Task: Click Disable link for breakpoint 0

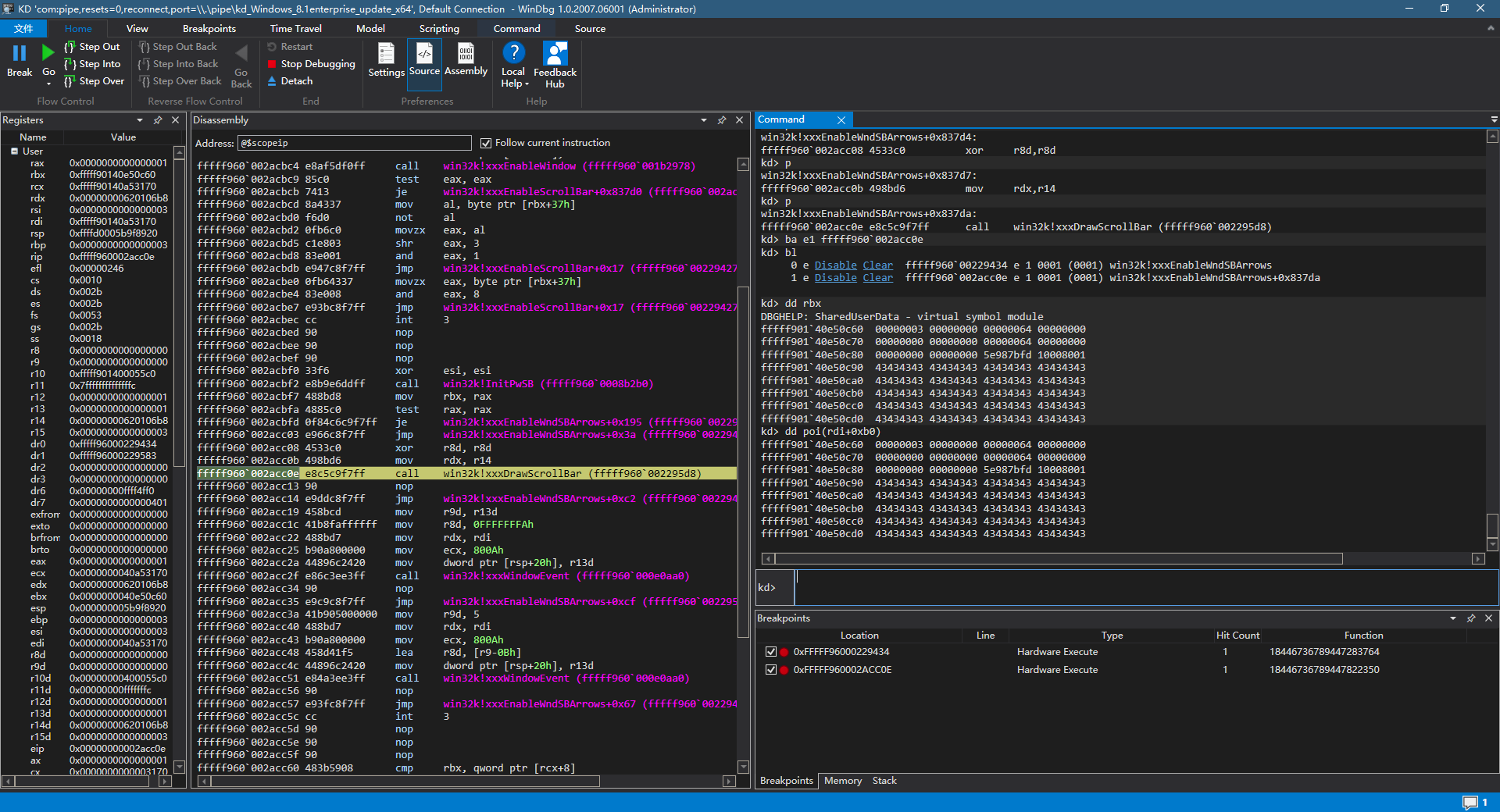Action: (x=836, y=265)
